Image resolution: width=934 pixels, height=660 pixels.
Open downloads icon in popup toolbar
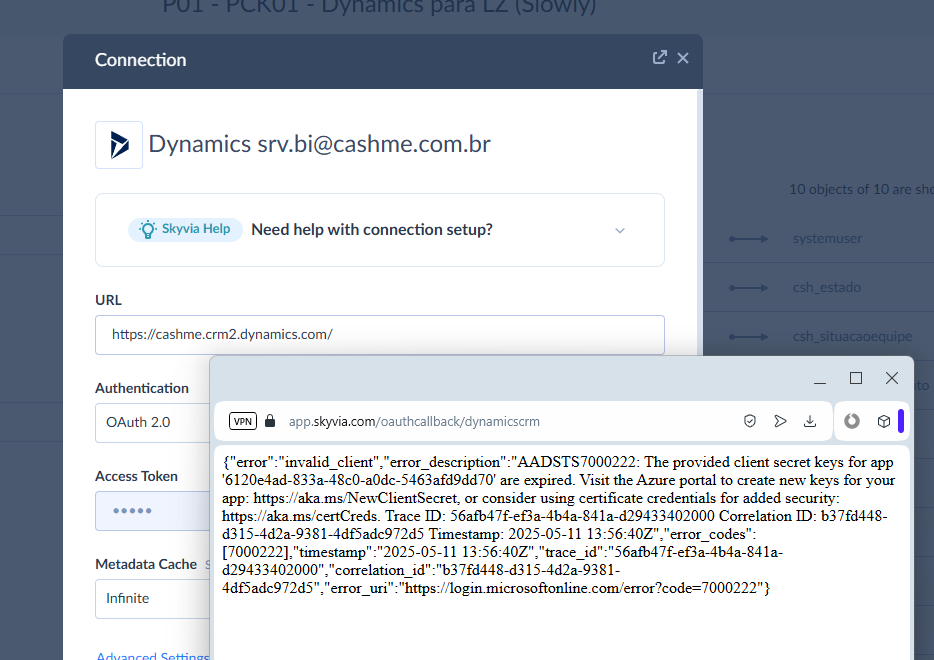point(810,421)
